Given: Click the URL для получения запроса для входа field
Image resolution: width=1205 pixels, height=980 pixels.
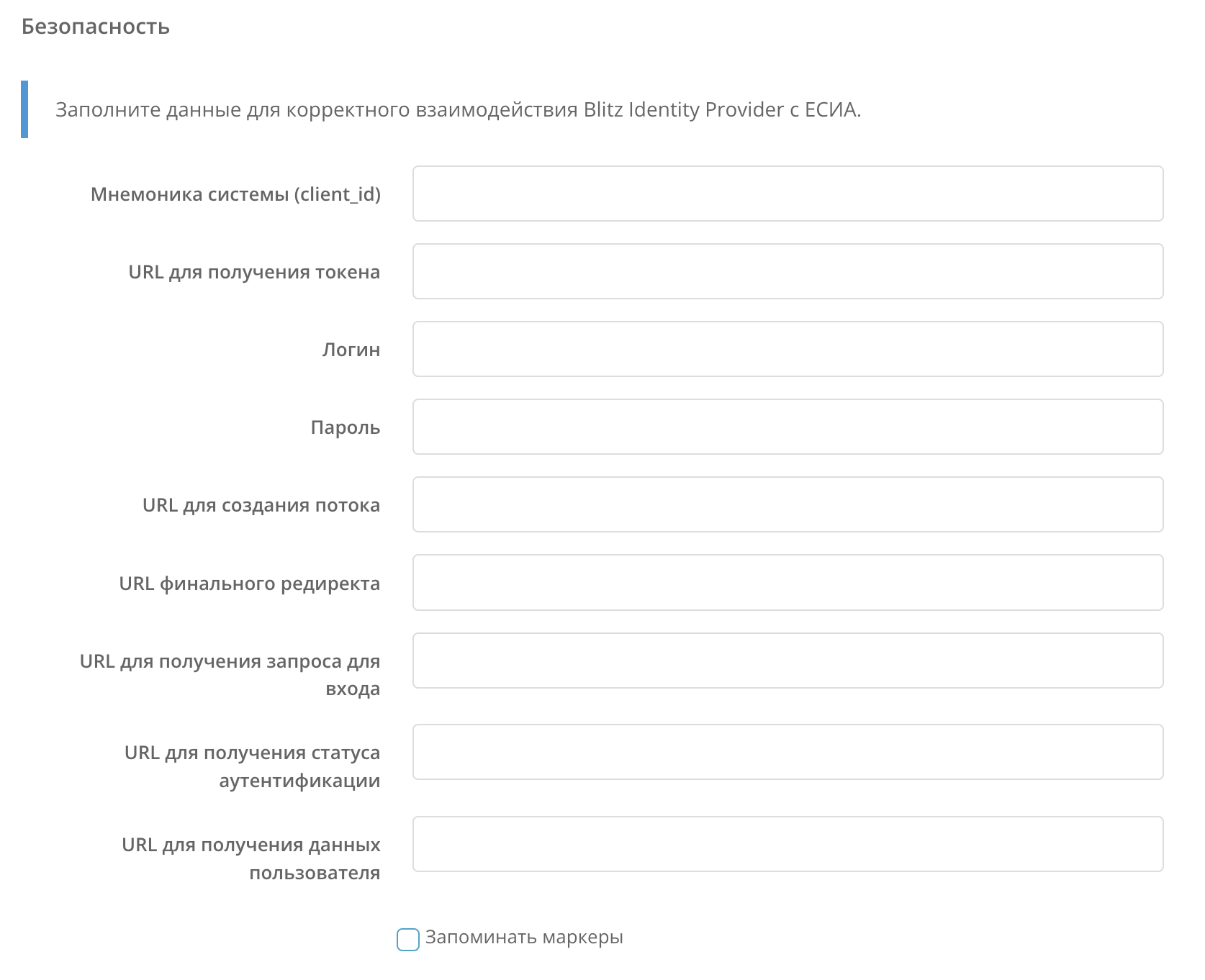Looking at the screenshot, I should pos(787,661).
